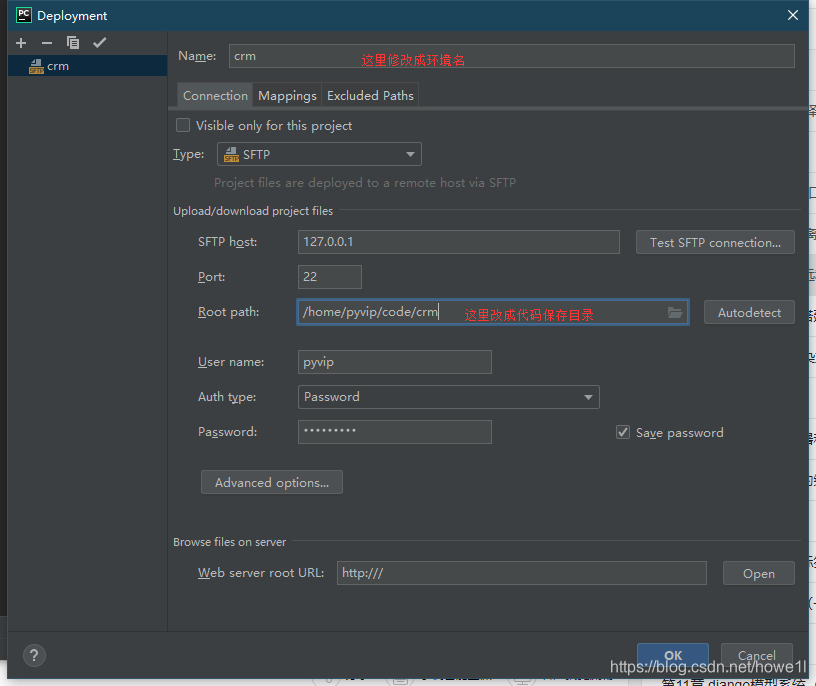Switch to the Connection tab
This screenshot has width=816, height=686.
pos(215,96)
